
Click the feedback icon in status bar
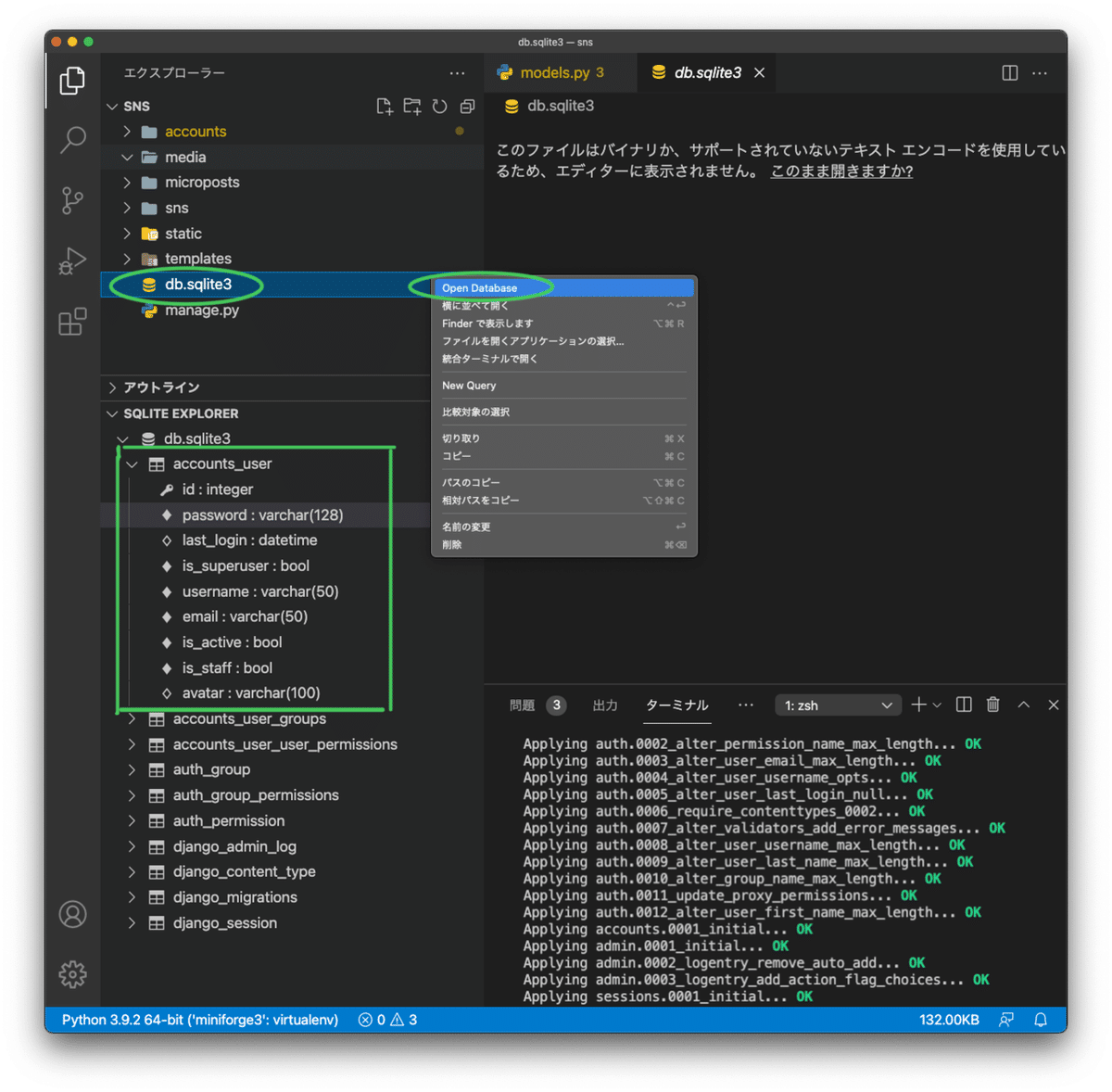(1006, 1020)
